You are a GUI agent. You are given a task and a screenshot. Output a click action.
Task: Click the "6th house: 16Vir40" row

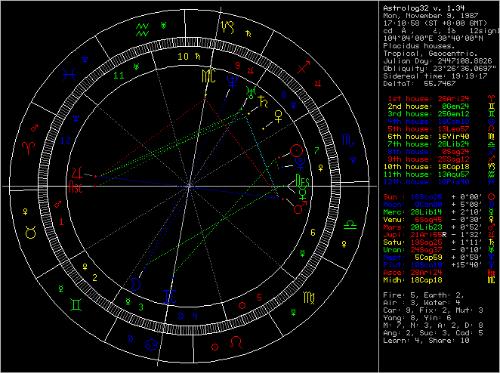pos(428,137)
